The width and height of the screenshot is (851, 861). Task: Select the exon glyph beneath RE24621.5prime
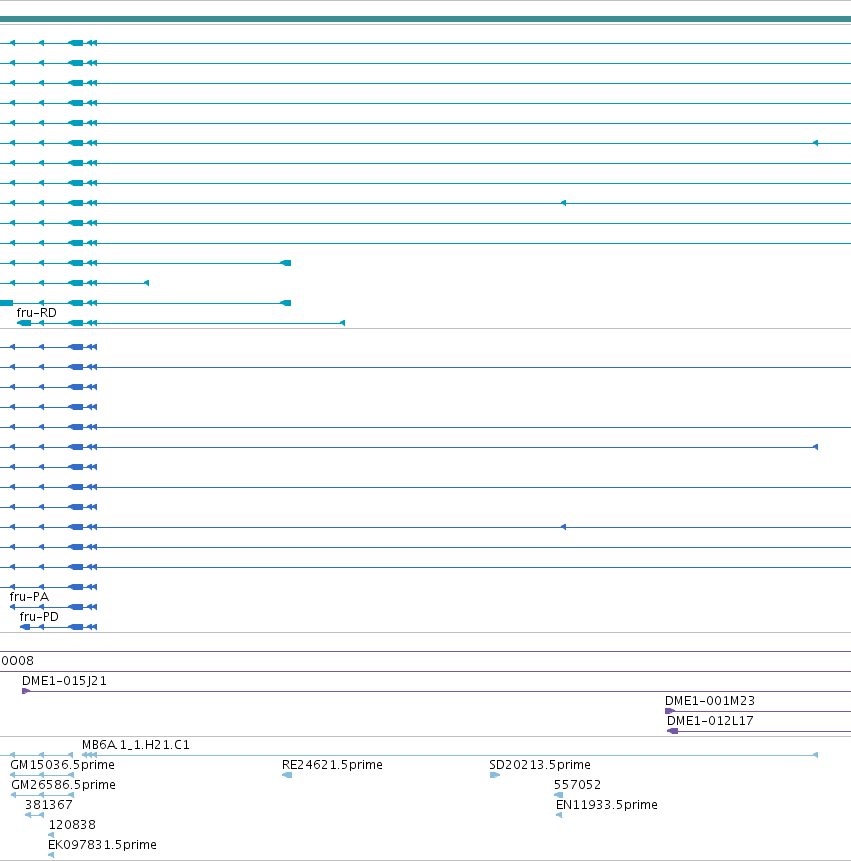(287, 775)
